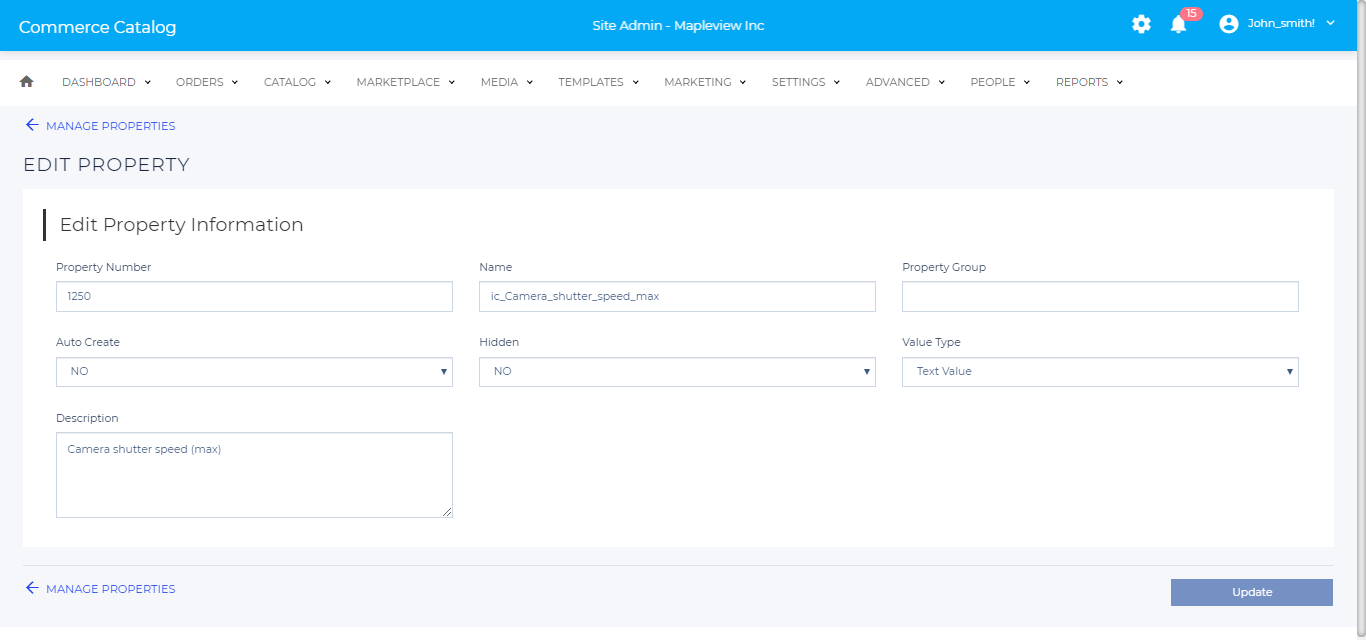The image size is (1366, 640).
Task: Follow top Manage Properties link
Action: [110, 126]
